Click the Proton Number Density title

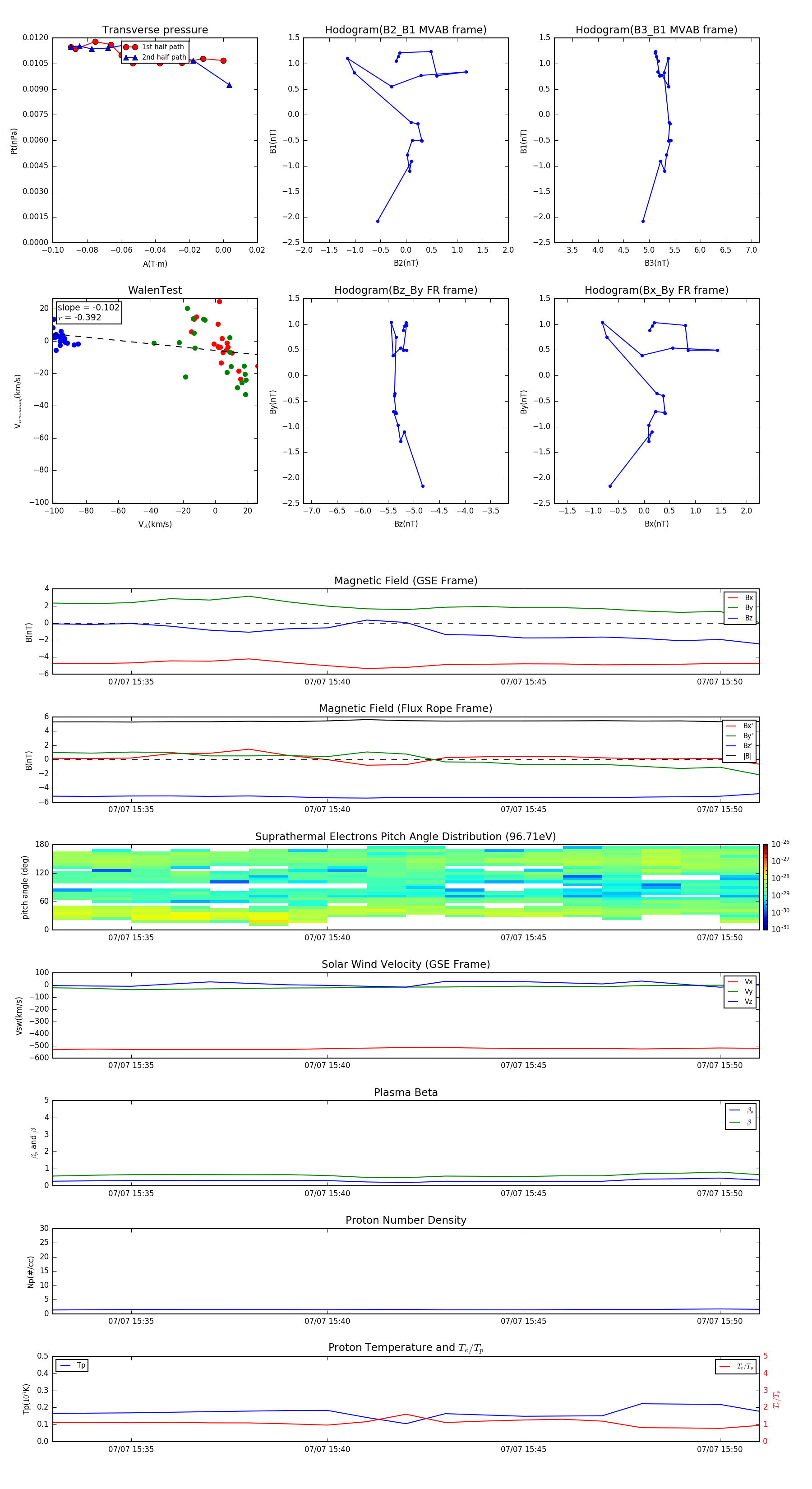click(x=406, y=1220)
